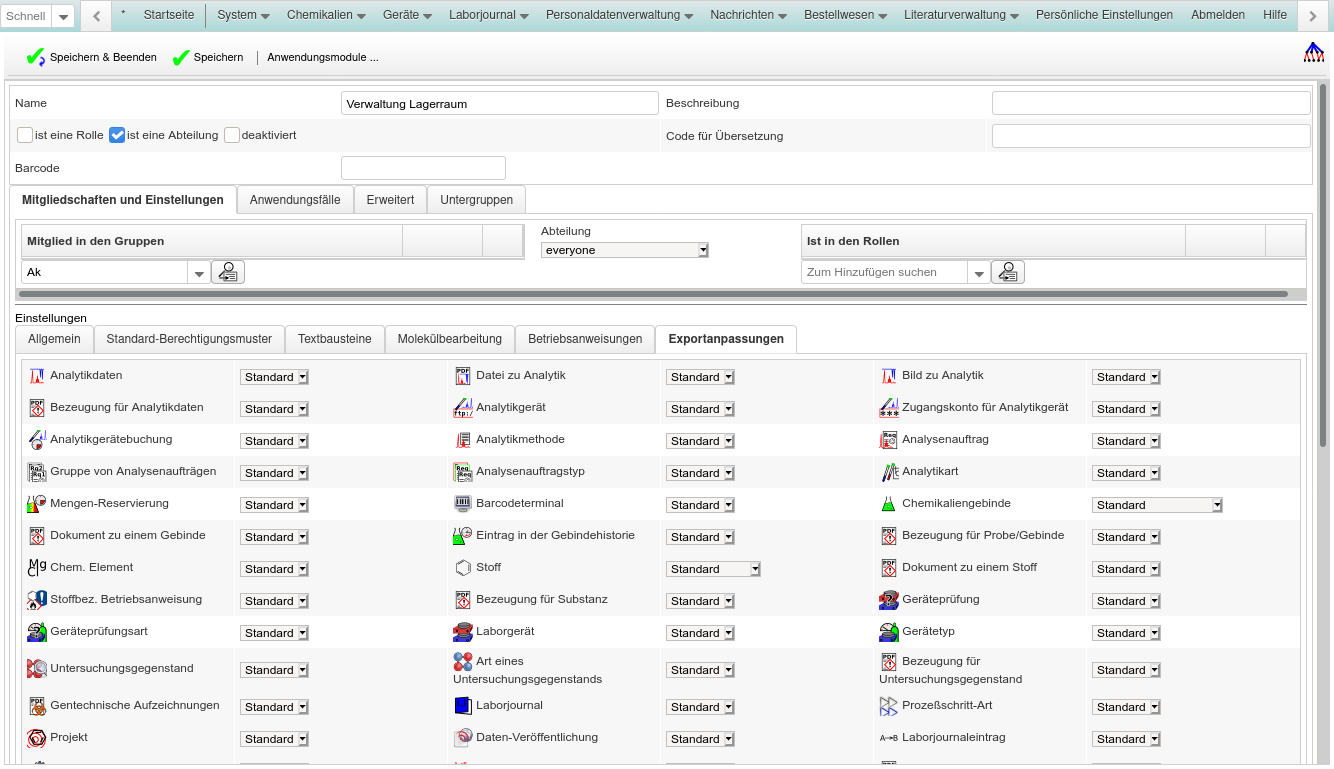The image size is (1334, 769).
Task: Switch to the Anwendungsfälle tab
Action: [295, 200]
